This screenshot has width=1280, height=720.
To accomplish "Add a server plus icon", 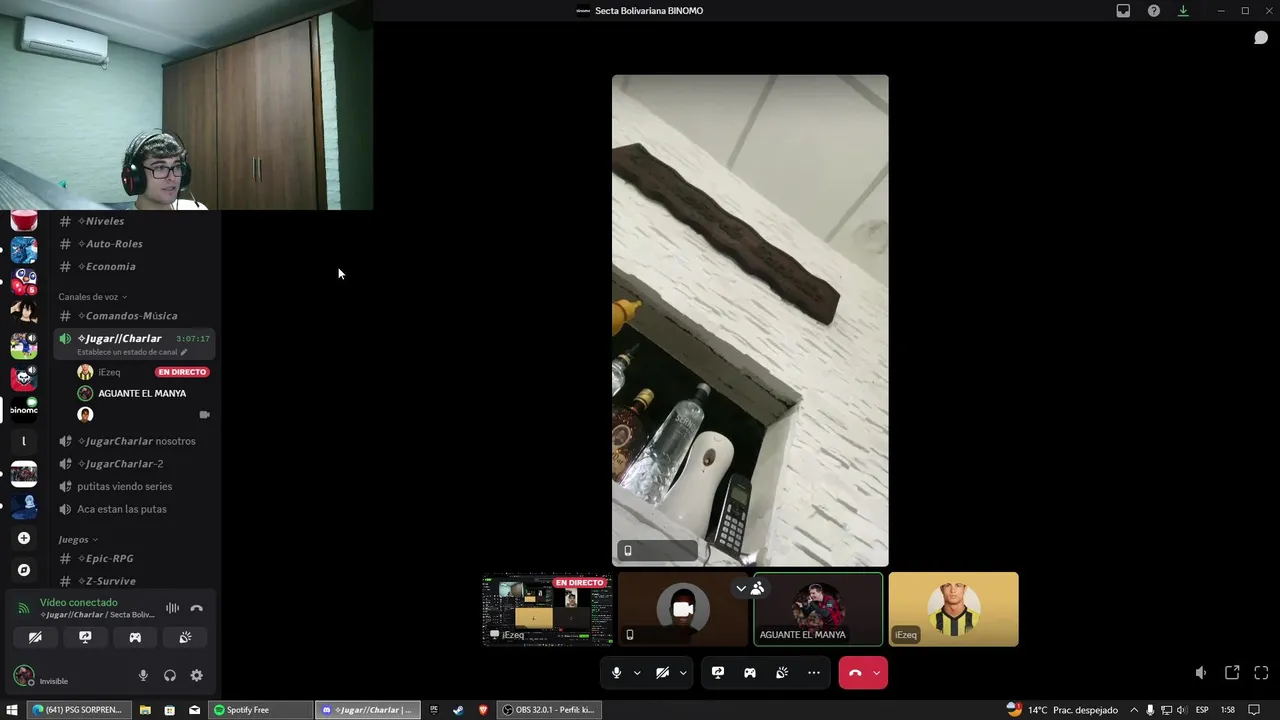I will (24, 538).
